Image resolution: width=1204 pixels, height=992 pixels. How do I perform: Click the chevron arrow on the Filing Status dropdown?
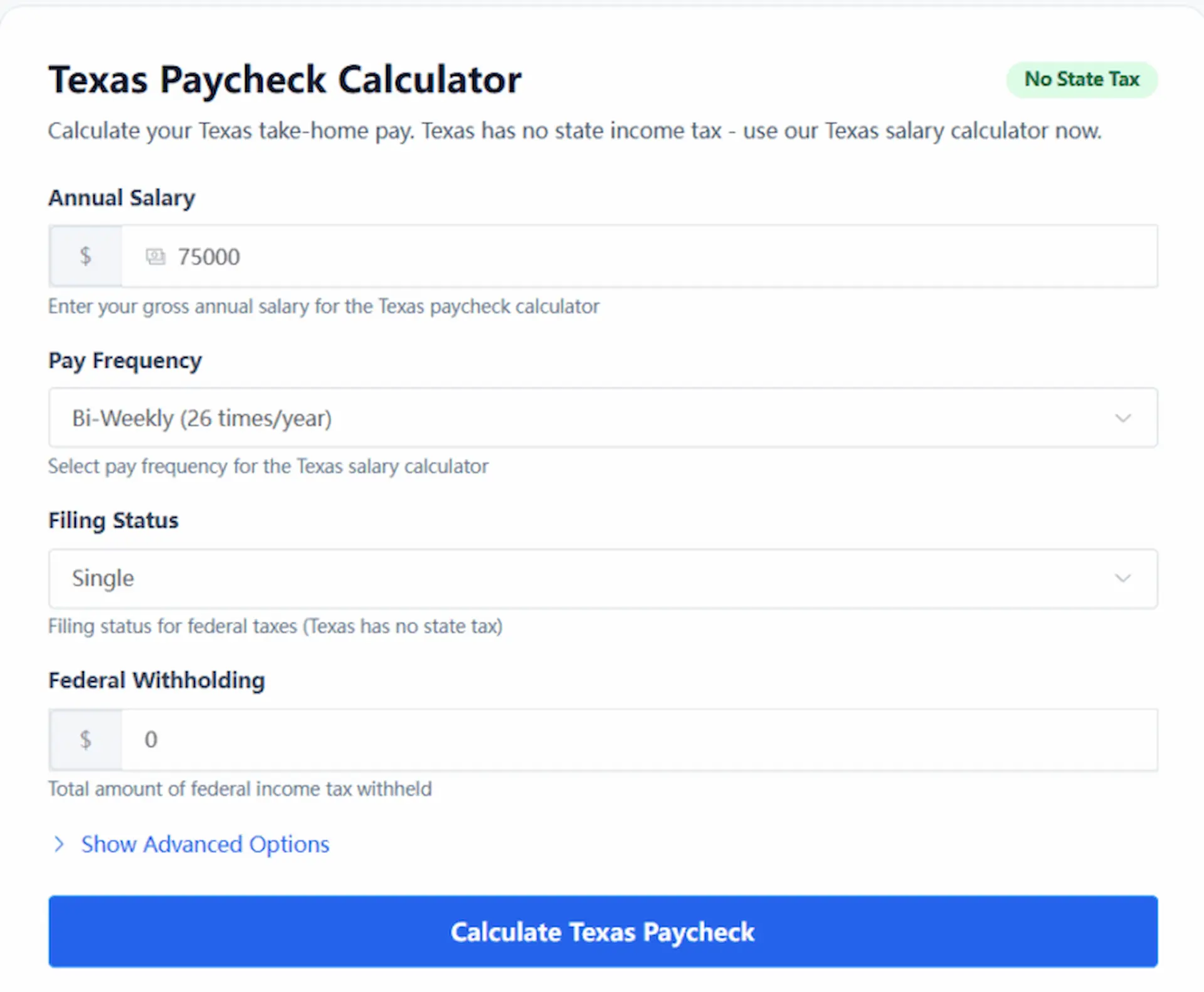1122,578
